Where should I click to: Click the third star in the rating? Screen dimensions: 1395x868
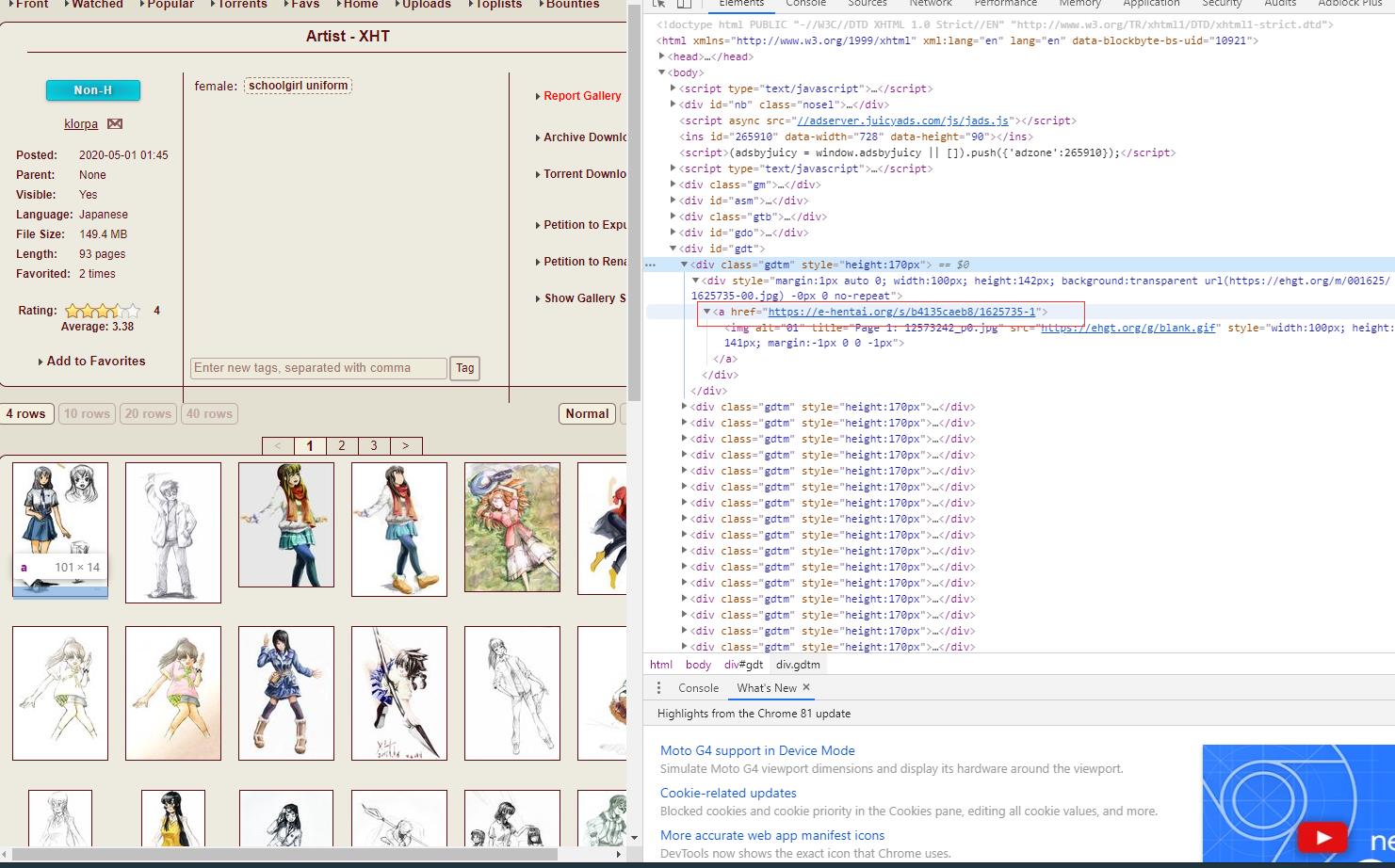pos(103,311)
